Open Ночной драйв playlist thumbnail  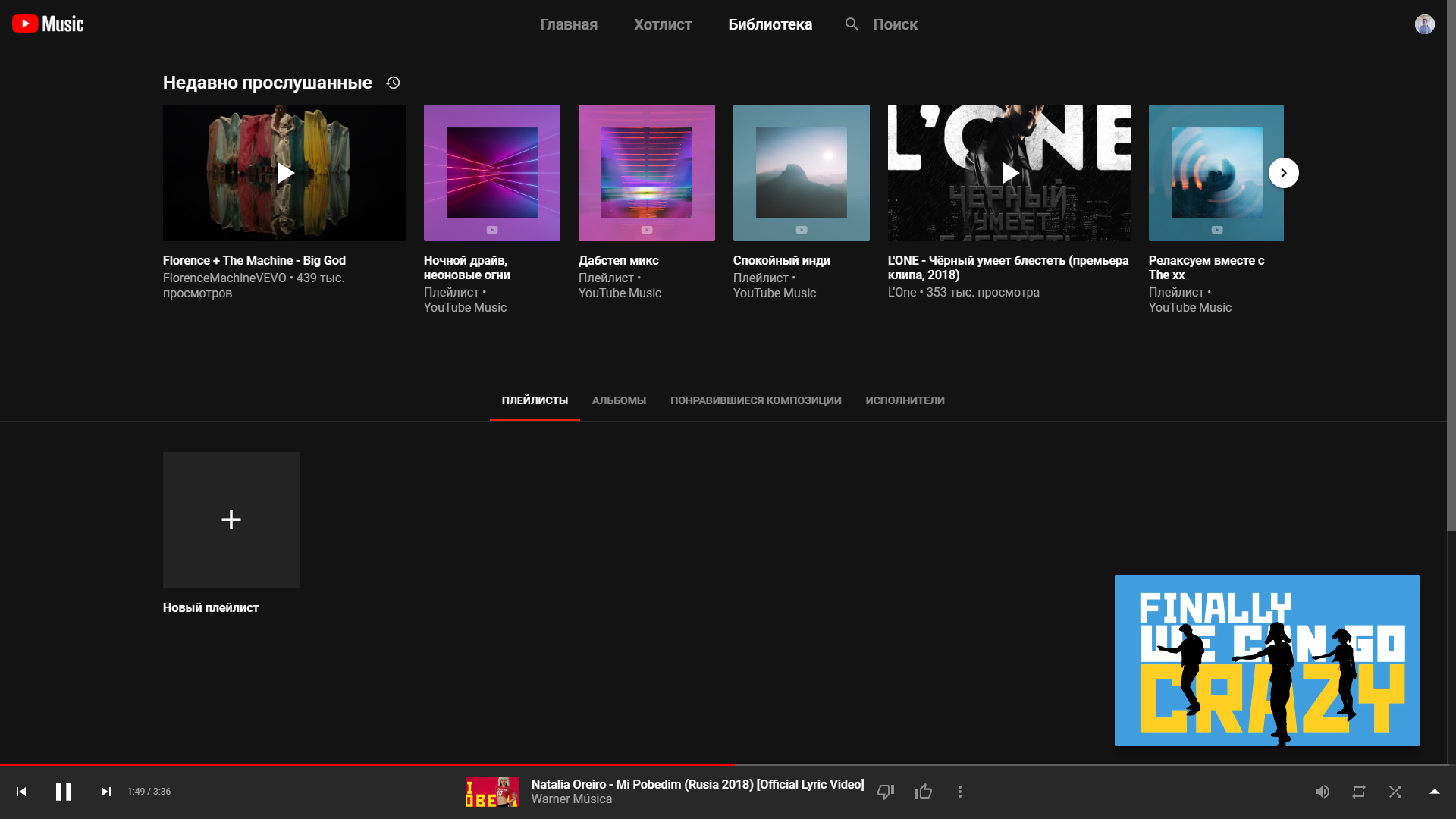pos(492,173)
